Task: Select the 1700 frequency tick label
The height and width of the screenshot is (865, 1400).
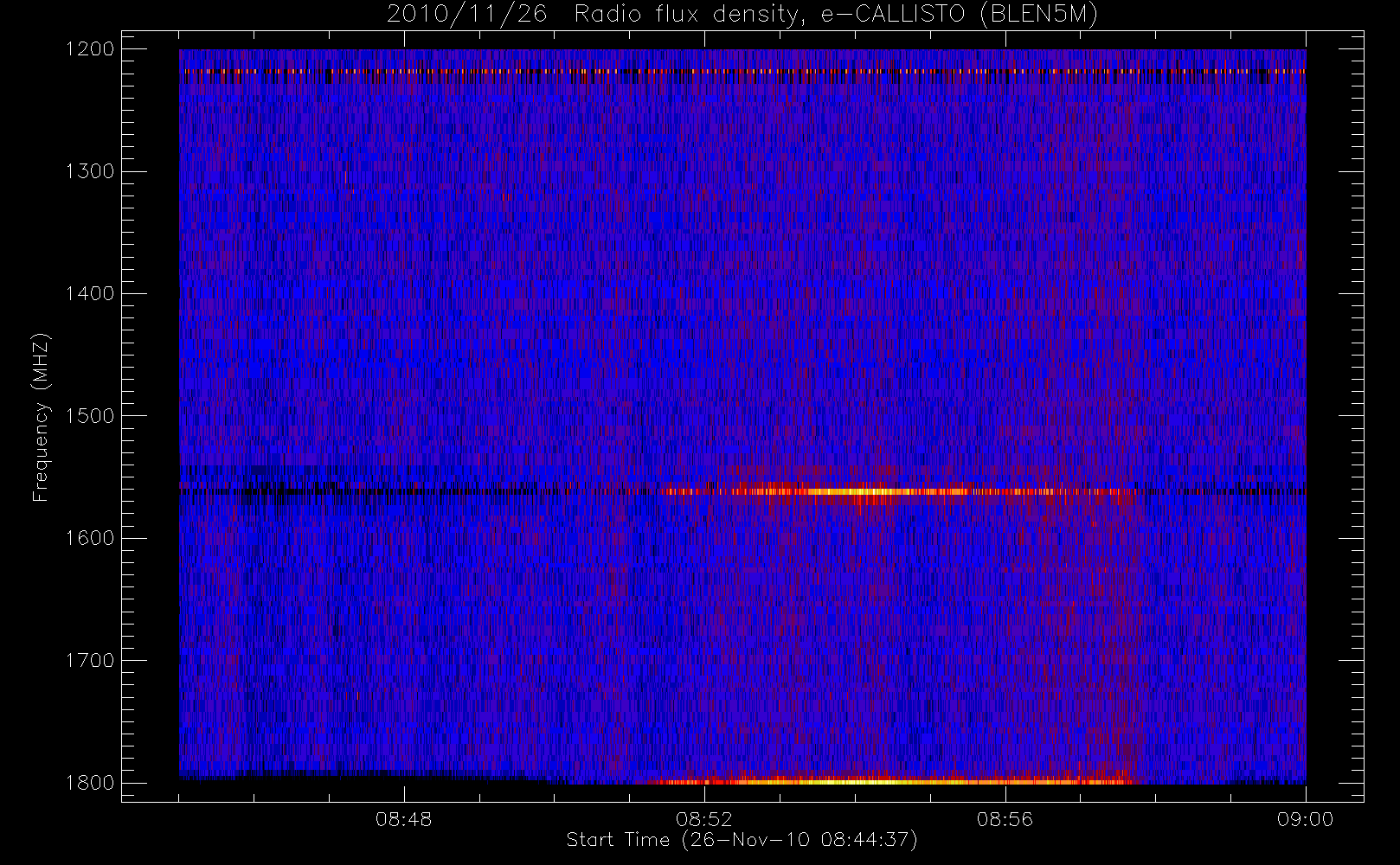Action: [90, 661]
